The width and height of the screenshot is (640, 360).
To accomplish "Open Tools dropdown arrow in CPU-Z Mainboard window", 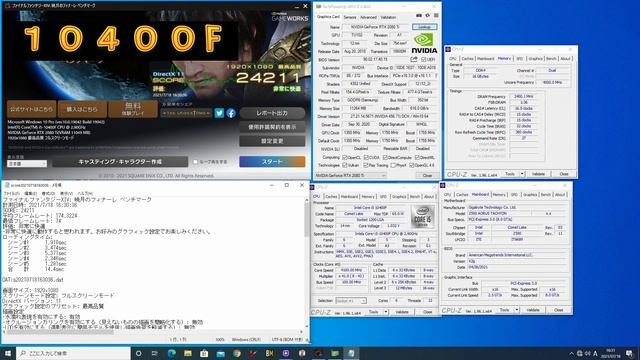I will click(517, 310).
